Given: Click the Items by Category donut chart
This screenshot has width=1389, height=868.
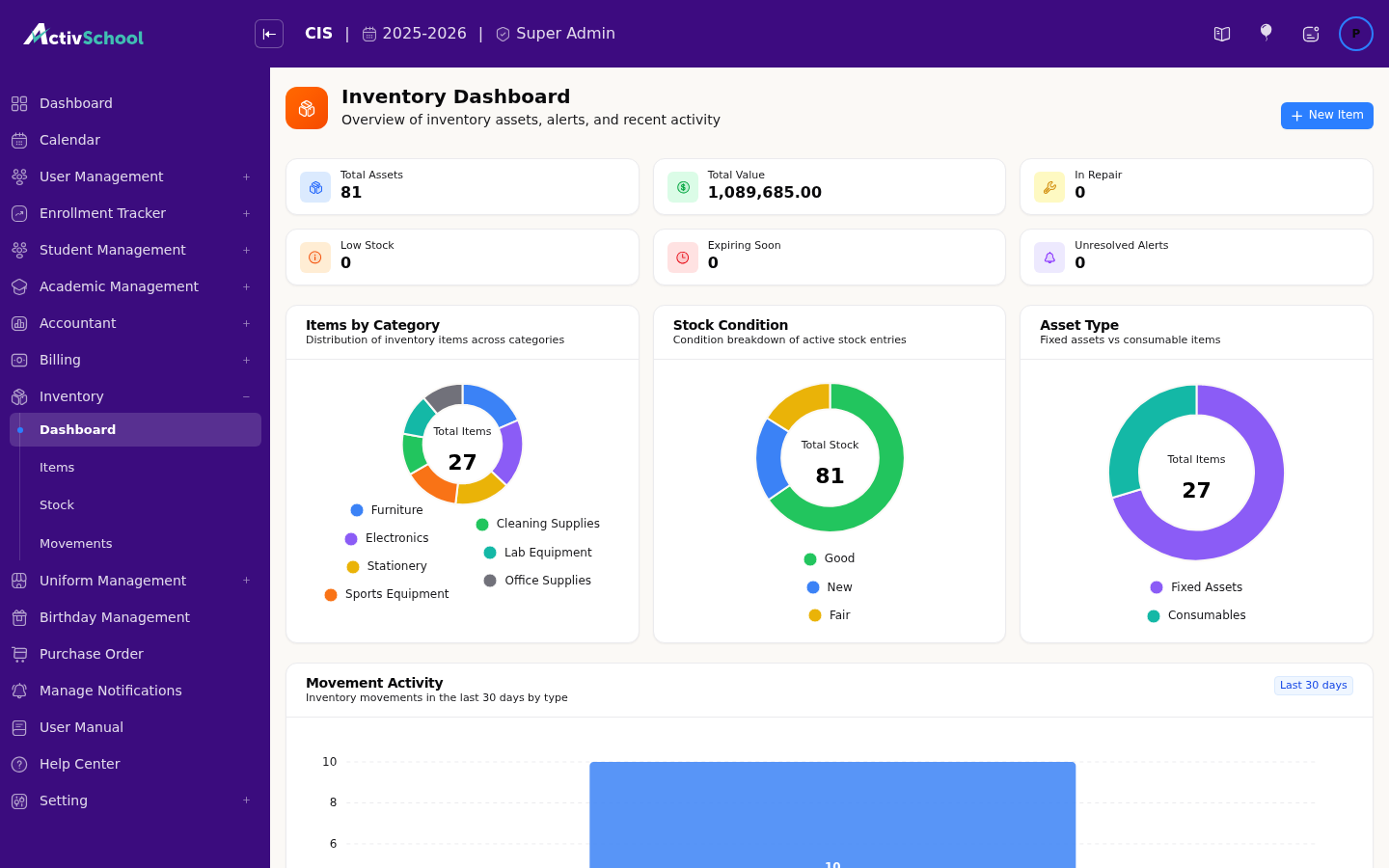Looking at the screenshot, I should click(463, 444).
